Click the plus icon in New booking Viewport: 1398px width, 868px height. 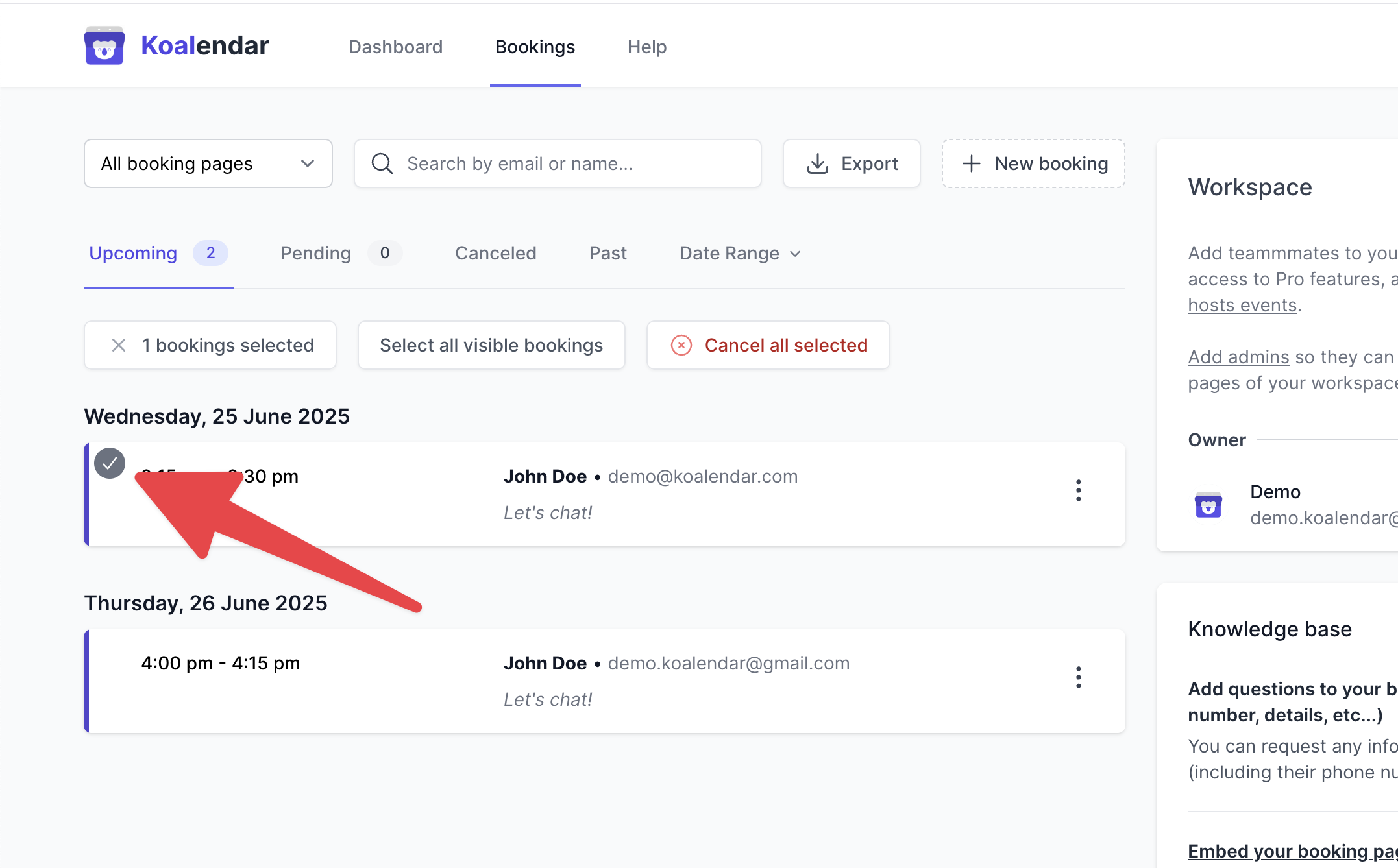pos(971,163)
